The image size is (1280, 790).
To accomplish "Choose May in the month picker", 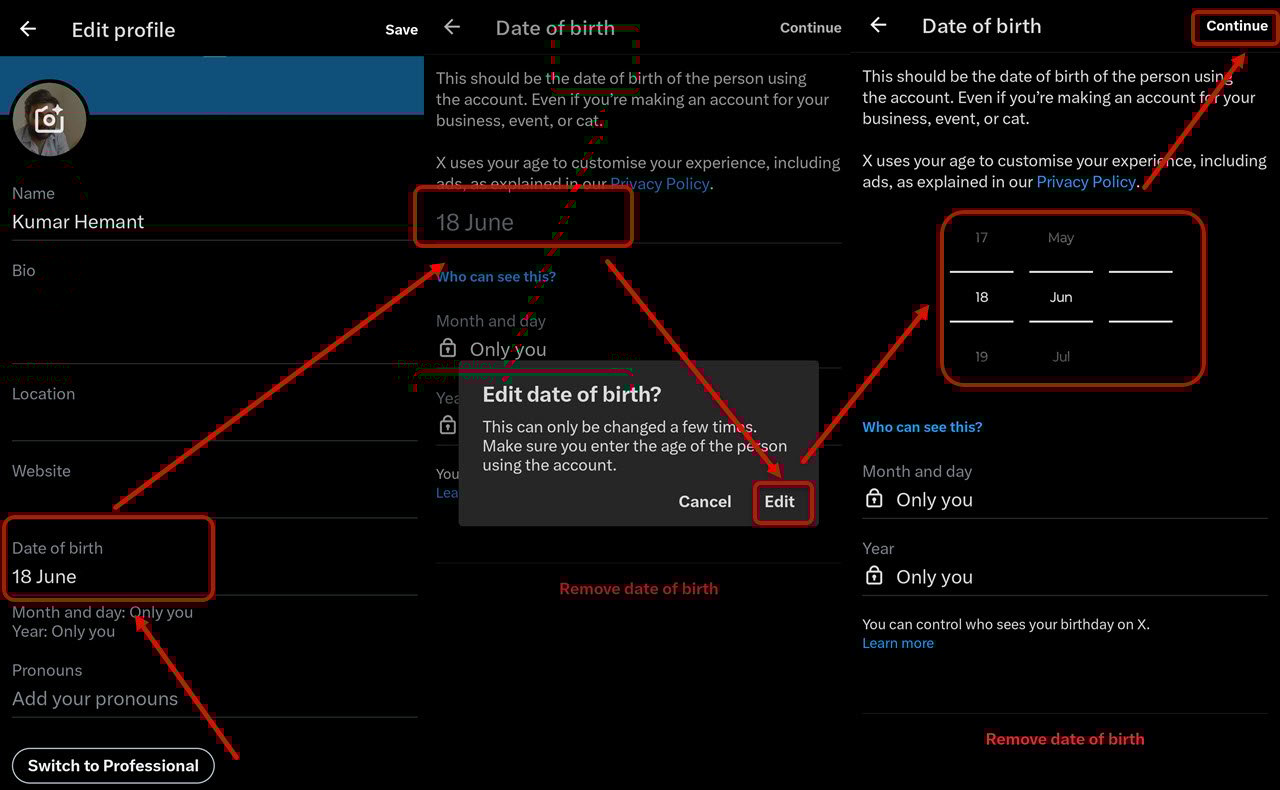I will coord(1060,238).
